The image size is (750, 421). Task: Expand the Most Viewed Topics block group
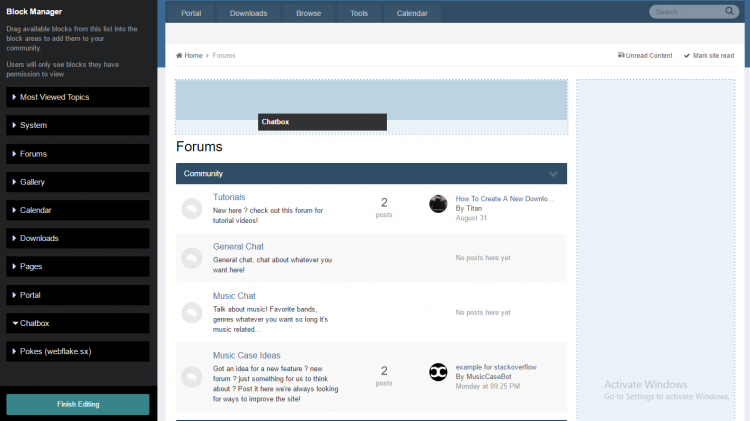[78, 97]
